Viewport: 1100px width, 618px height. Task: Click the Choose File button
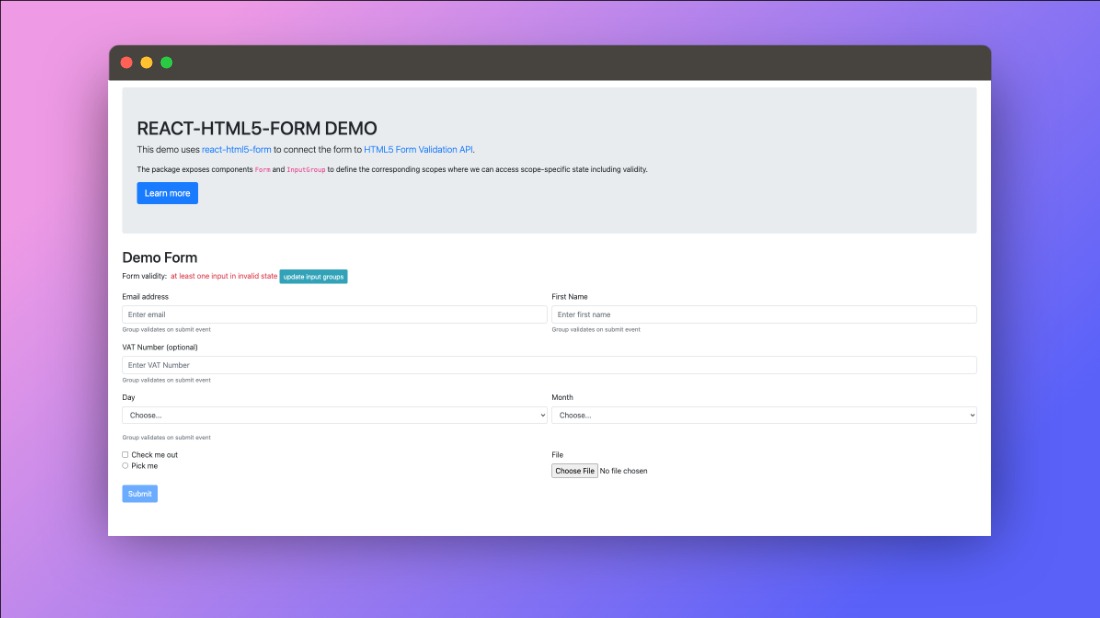click(x=574, y=470)
